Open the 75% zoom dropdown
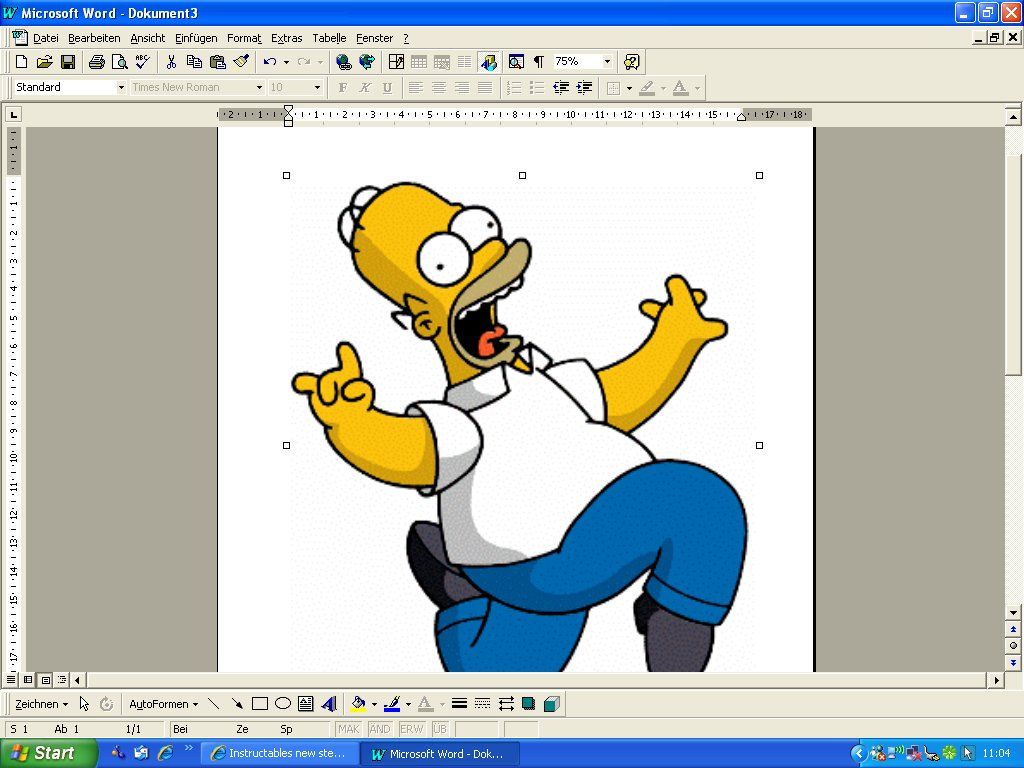 click(x=606, y=62)
